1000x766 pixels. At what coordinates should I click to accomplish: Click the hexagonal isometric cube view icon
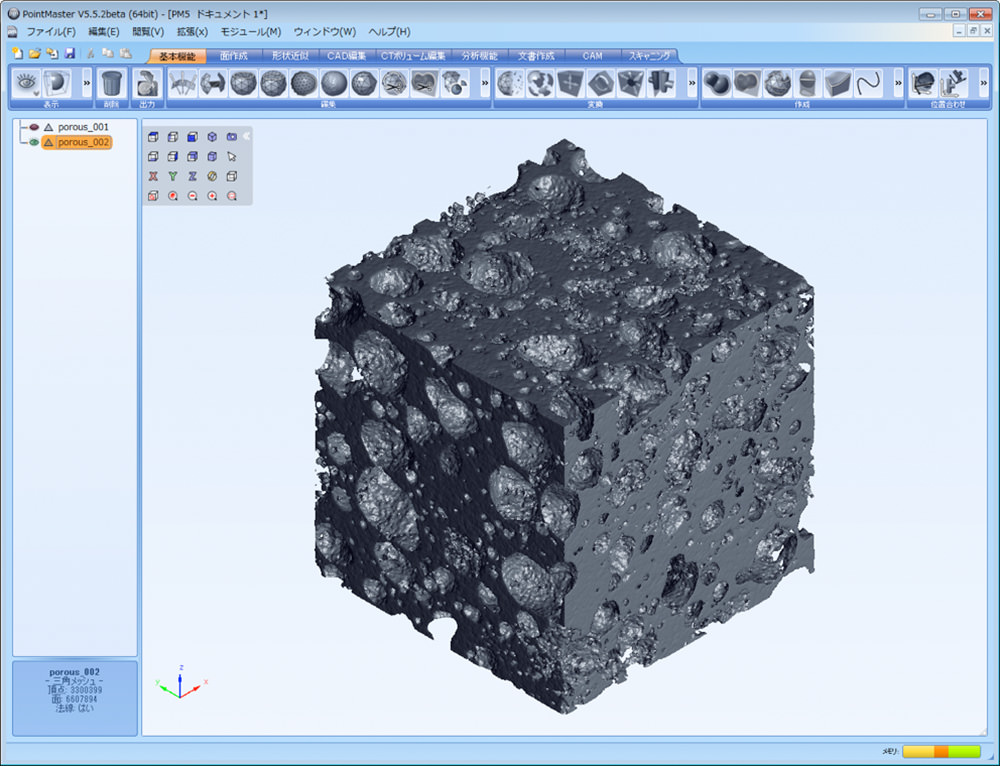pos(212,136)
